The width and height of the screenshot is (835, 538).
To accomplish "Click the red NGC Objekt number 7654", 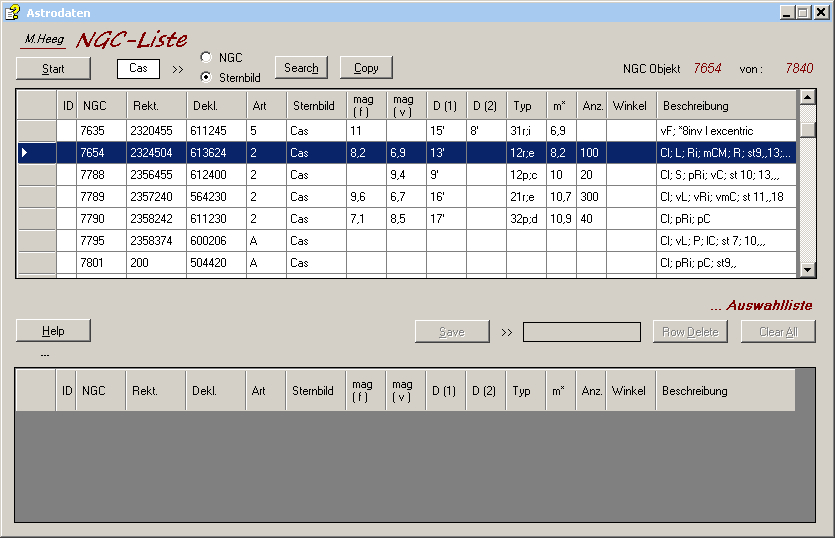I will [x=707, y=68].
